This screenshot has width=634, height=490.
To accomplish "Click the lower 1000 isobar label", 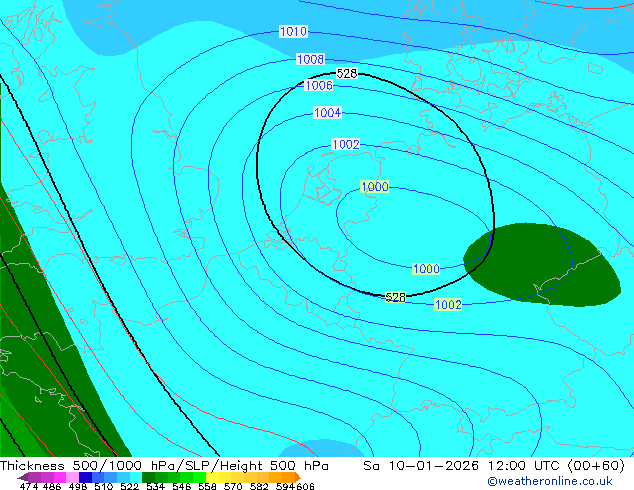I will pyautogui.click(x=426, y=268).
